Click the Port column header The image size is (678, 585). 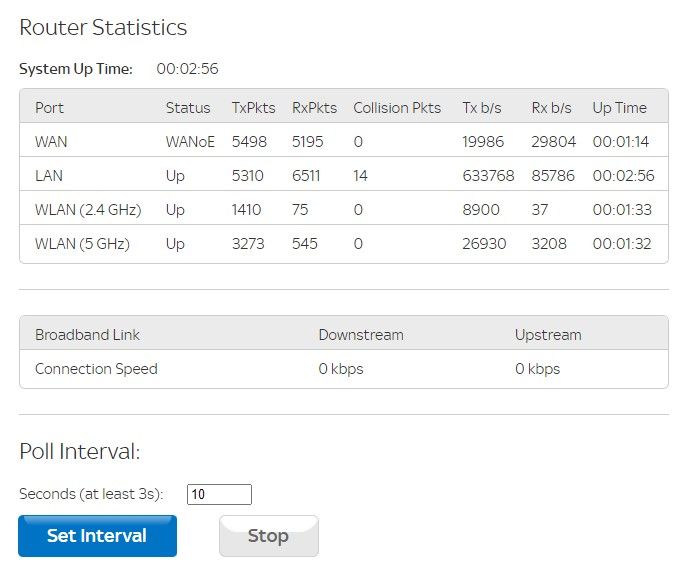tap(50, 108)
